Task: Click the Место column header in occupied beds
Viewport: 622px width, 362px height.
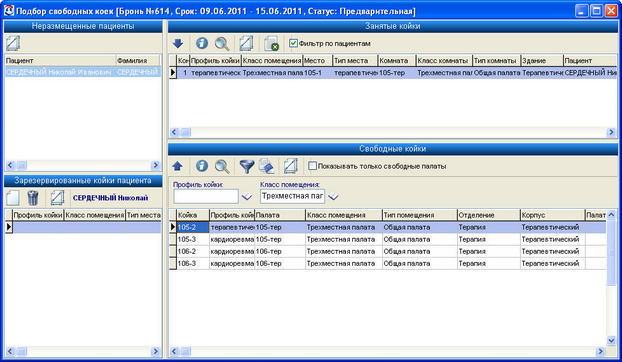Action: tap(318, 61)
